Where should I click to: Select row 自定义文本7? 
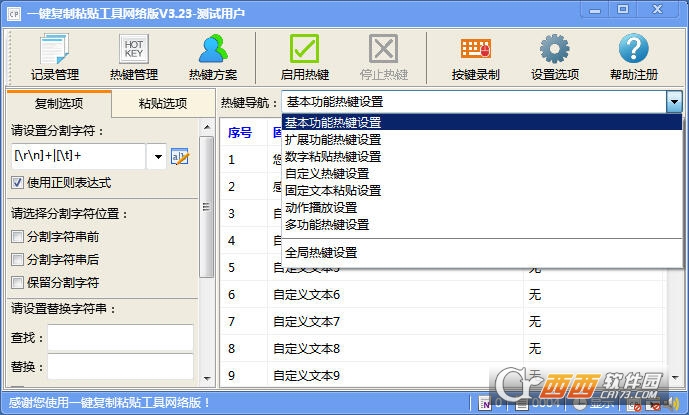[307, 322]
